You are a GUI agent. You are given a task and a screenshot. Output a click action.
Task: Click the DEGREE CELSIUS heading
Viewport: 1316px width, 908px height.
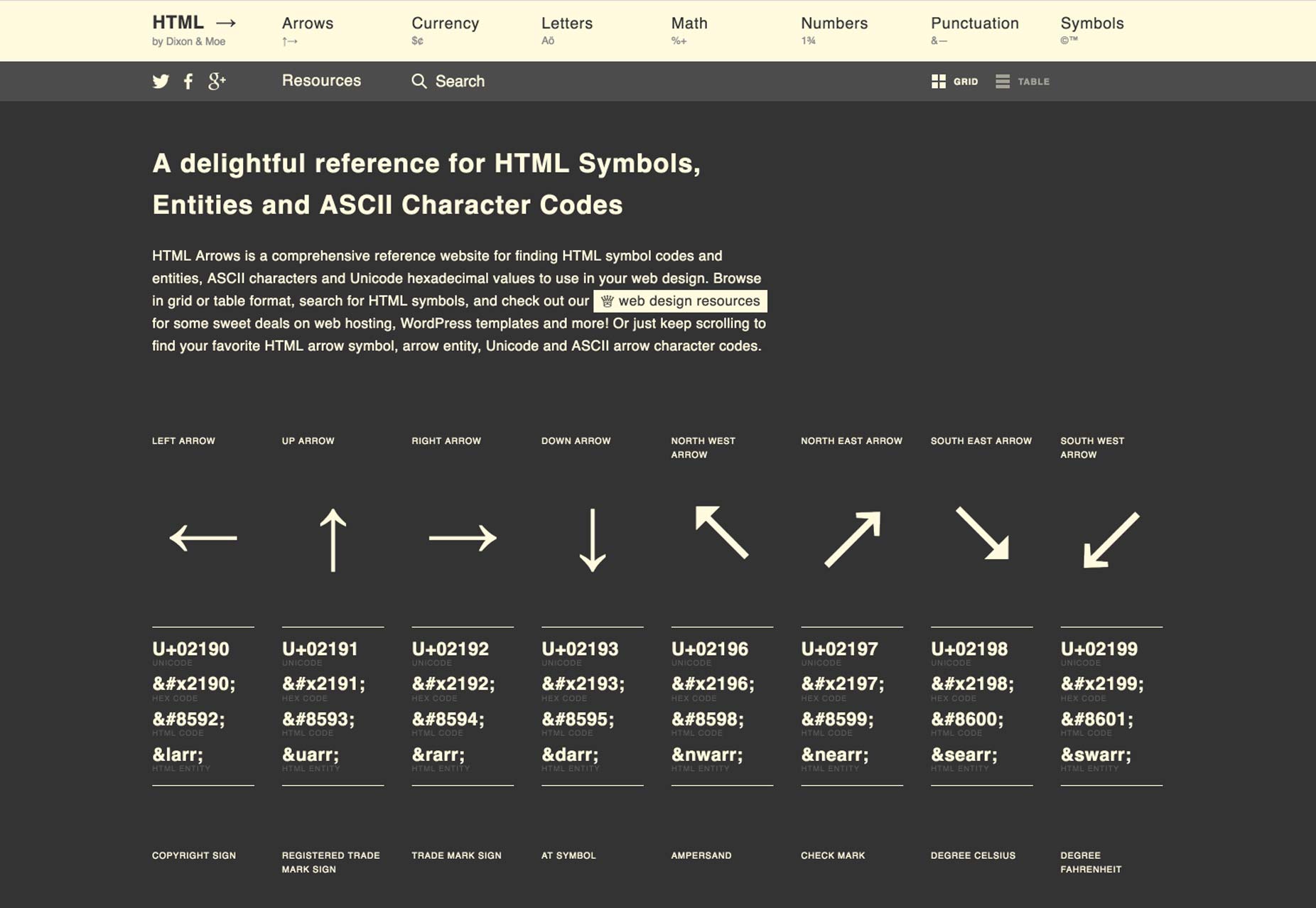tap(973, 855)
